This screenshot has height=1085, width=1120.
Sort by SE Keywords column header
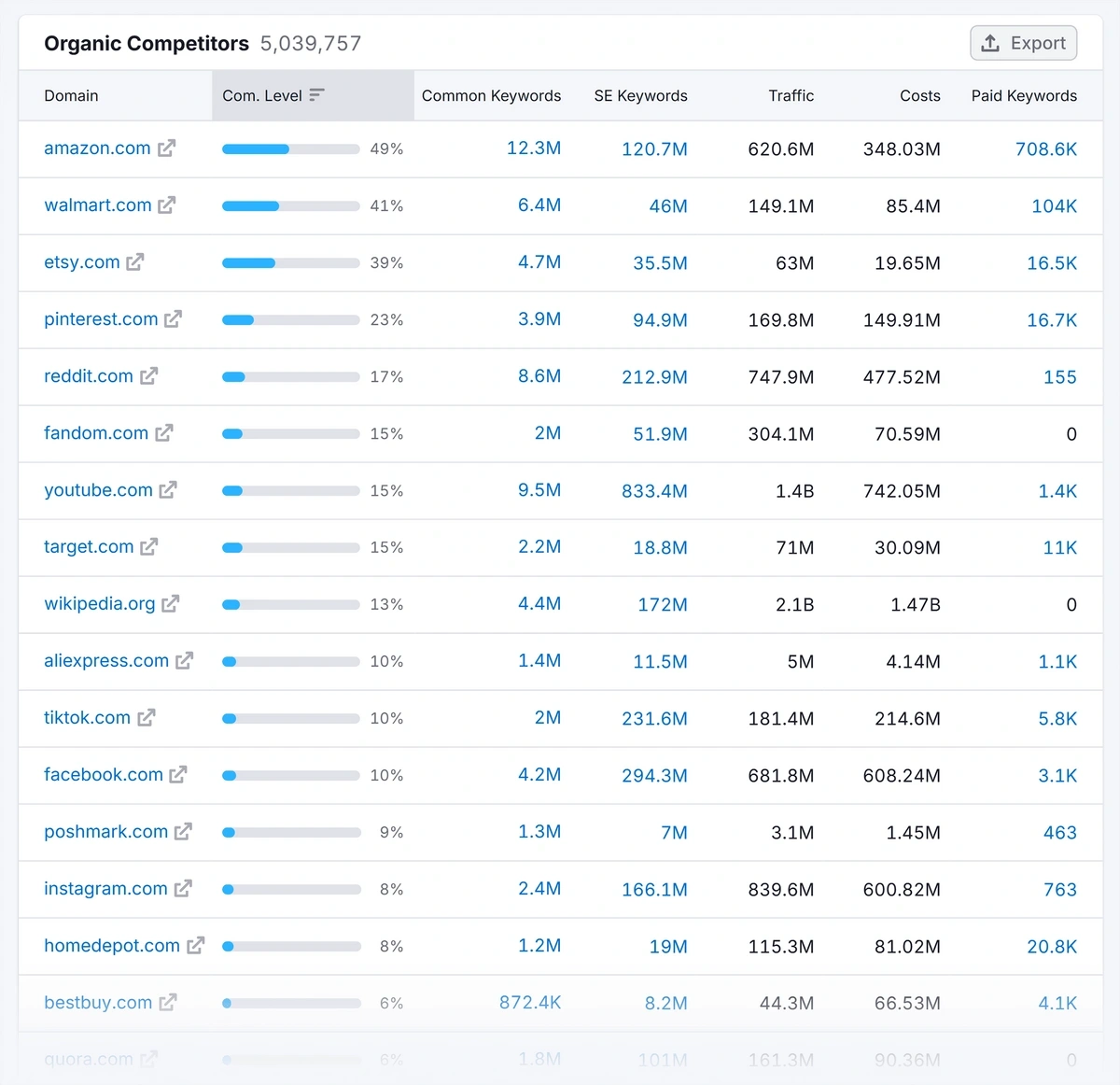[x=641, y=95]
